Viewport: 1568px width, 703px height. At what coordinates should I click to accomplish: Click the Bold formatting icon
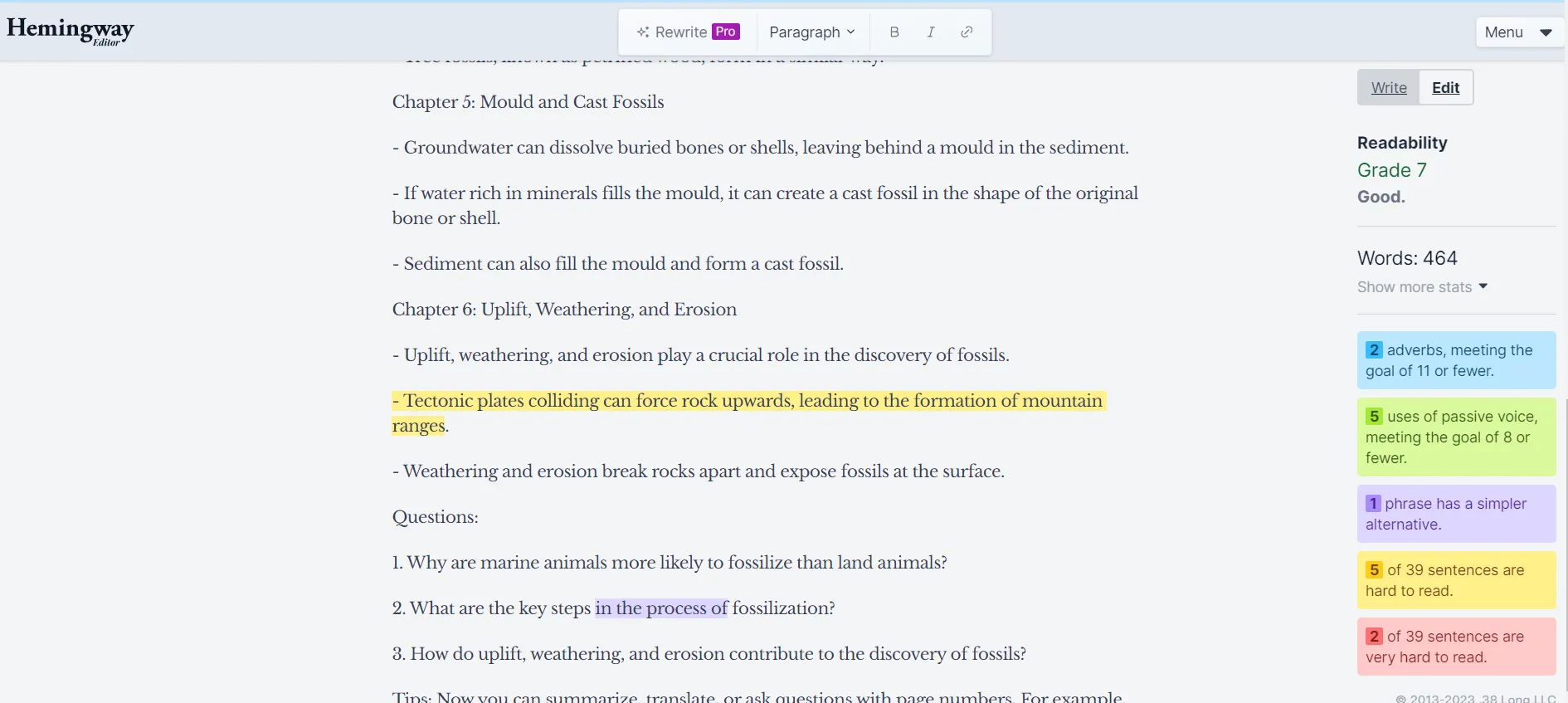coord(894,32)
